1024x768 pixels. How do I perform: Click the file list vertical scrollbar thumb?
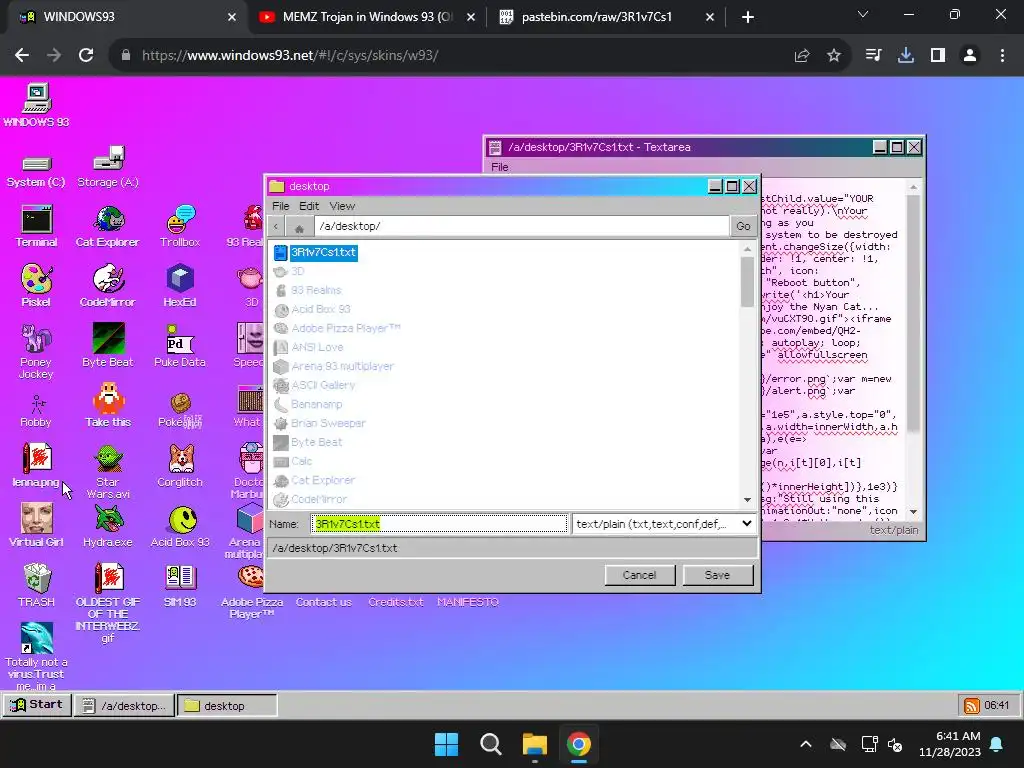748,281
